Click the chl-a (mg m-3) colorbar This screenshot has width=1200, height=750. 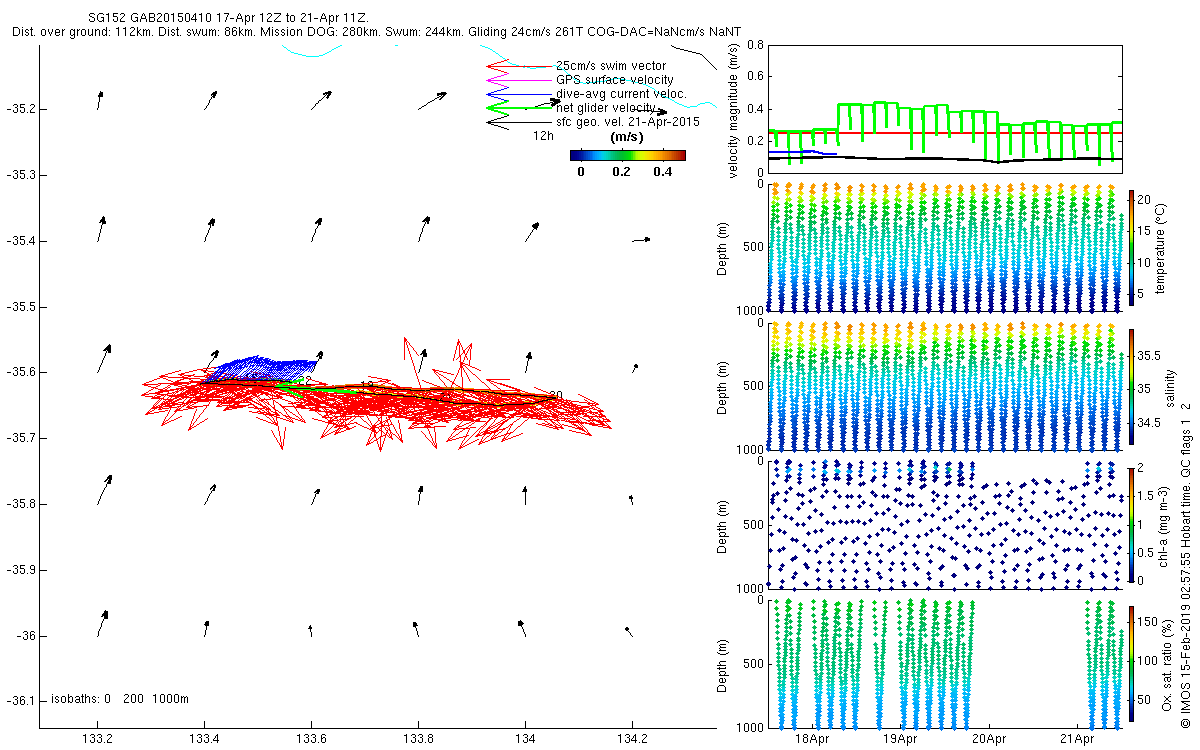click(x=1131, y=523)
